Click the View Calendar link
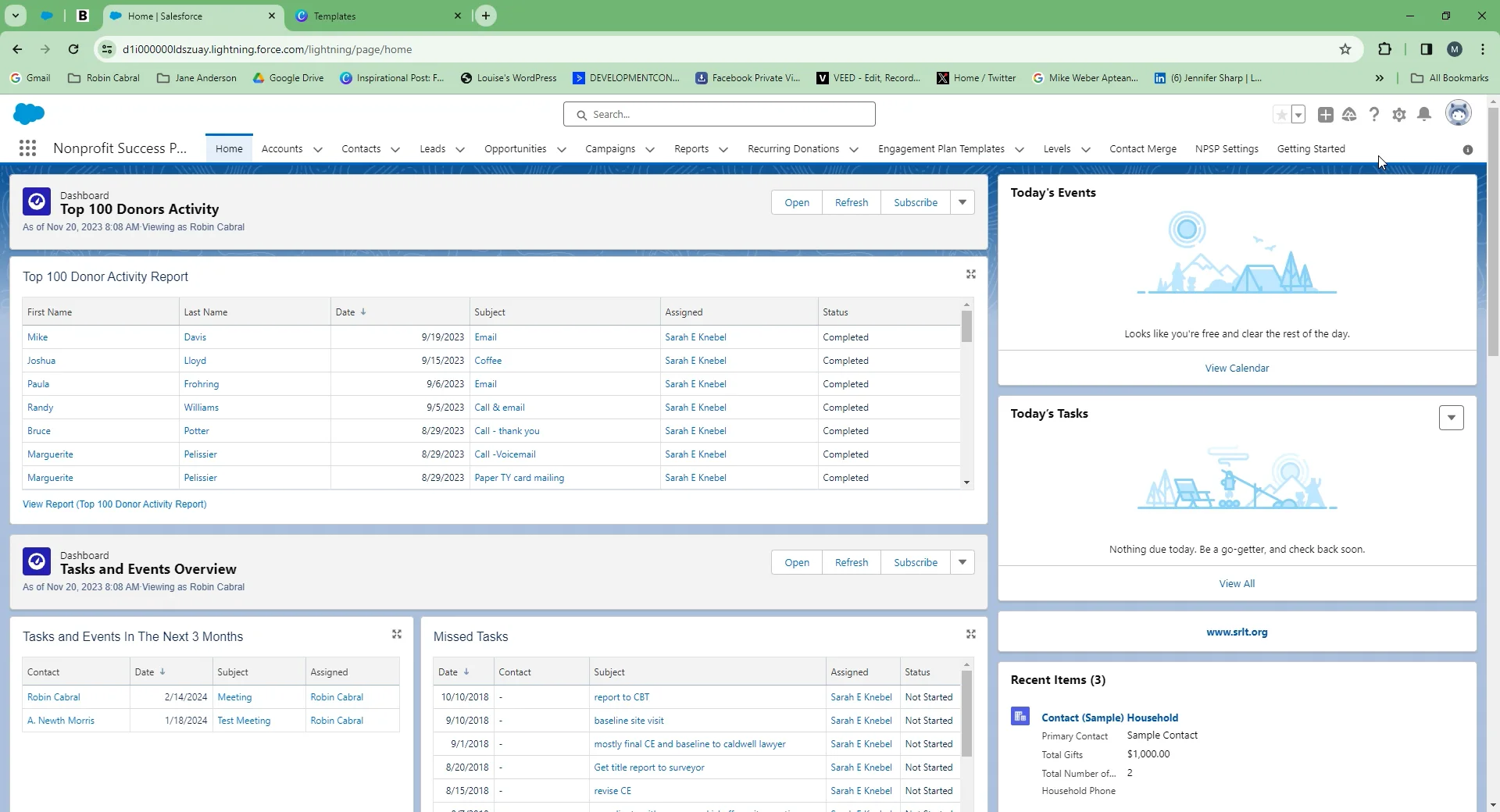 pos(1237,369)
